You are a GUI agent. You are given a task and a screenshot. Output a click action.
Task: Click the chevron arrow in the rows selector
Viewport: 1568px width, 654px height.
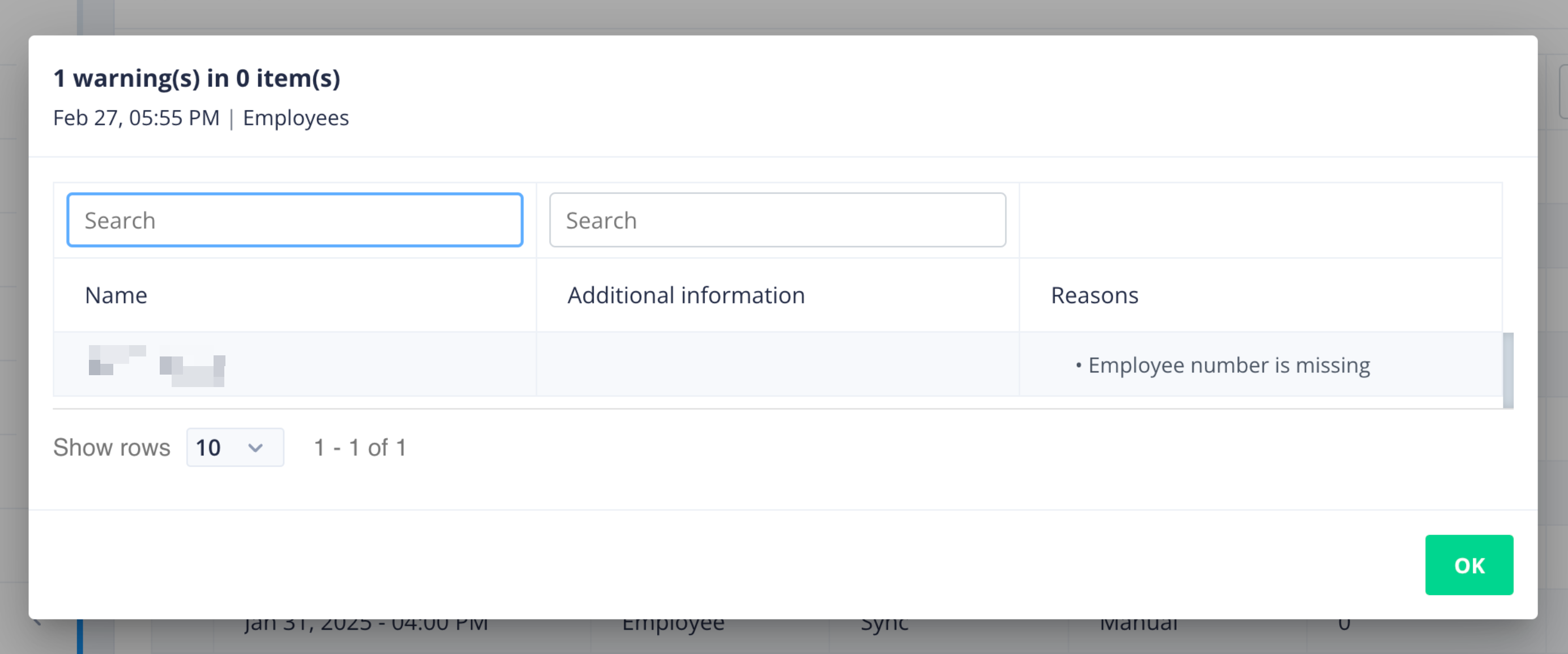coord(255,448)
